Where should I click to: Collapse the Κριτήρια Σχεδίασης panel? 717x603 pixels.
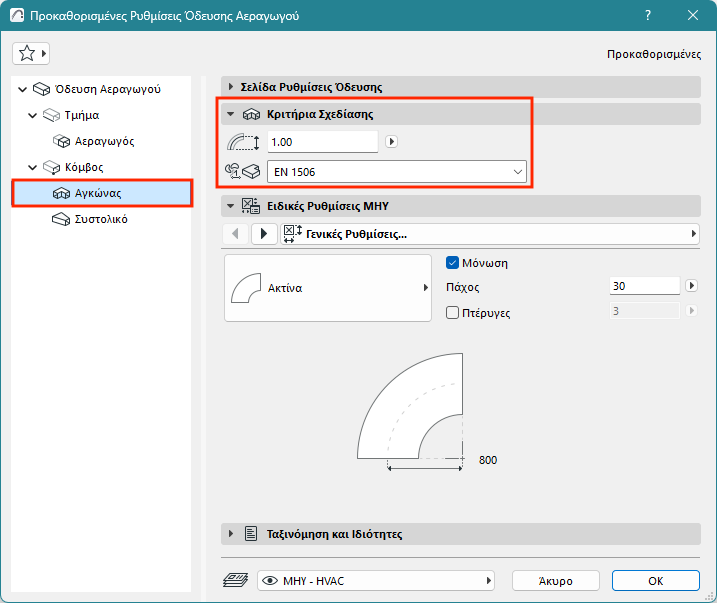click(231, 114)
